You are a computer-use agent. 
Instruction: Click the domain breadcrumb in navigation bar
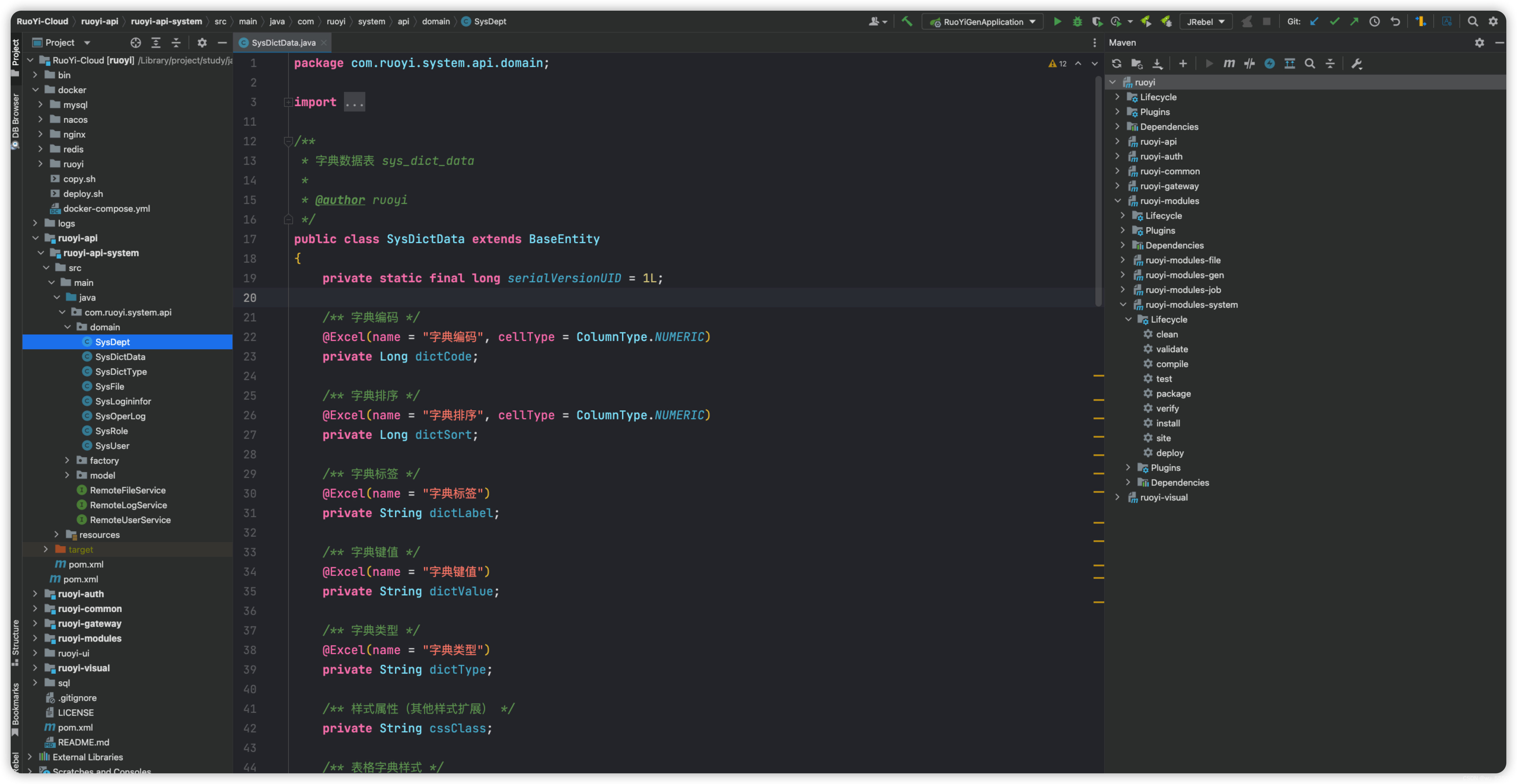coord(436,21)
